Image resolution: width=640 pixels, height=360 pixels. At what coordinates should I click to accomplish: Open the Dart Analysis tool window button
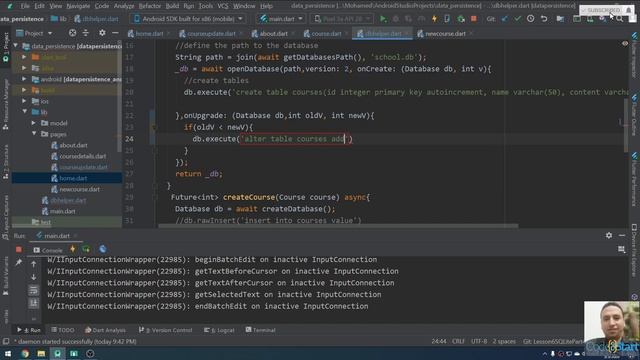pyautogui.click(x=106, y=330)
